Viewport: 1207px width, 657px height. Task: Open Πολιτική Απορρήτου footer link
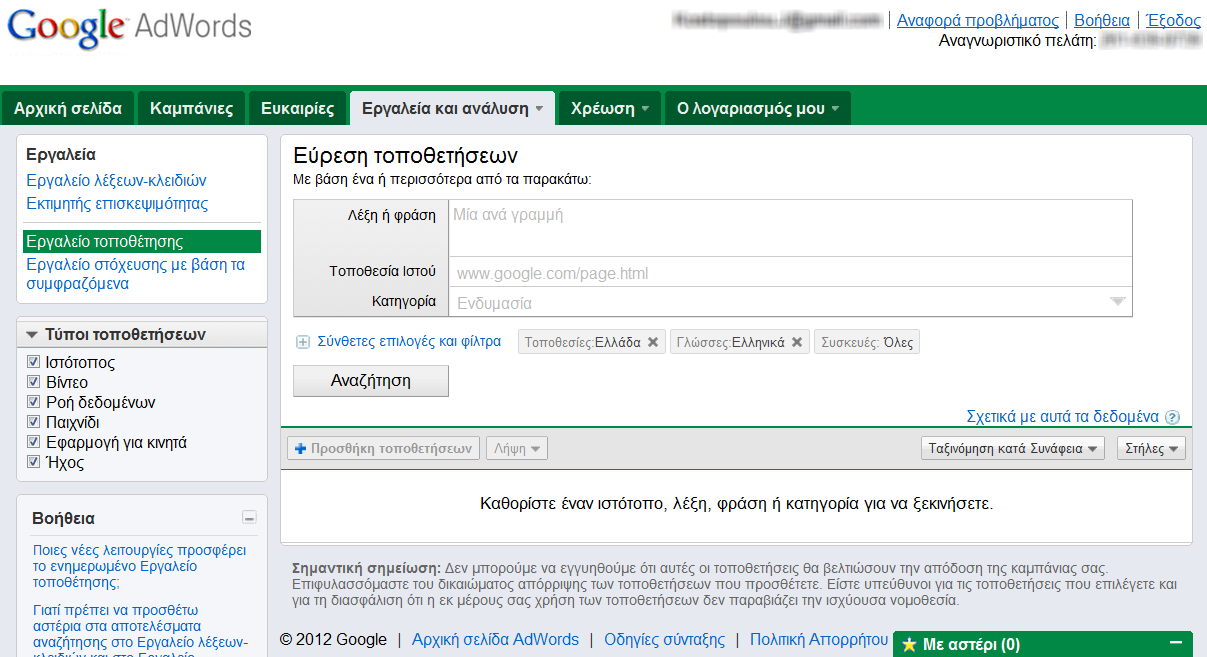(819, 640)
